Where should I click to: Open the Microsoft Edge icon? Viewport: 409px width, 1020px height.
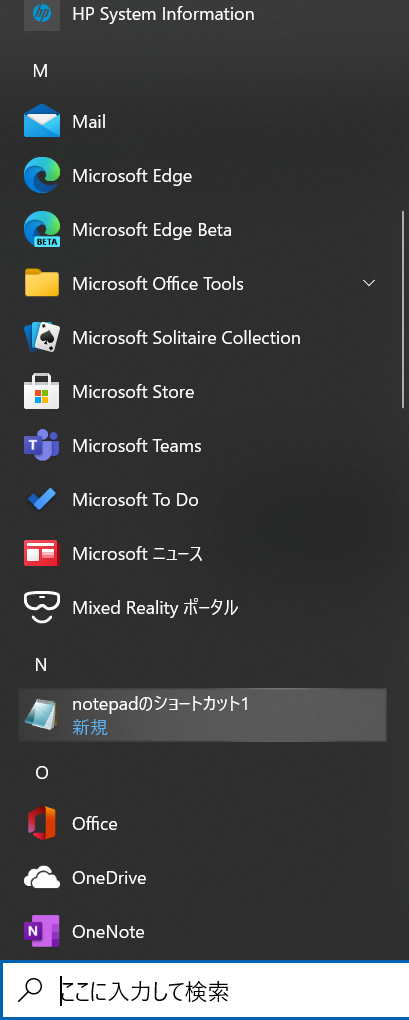[42, 176]
